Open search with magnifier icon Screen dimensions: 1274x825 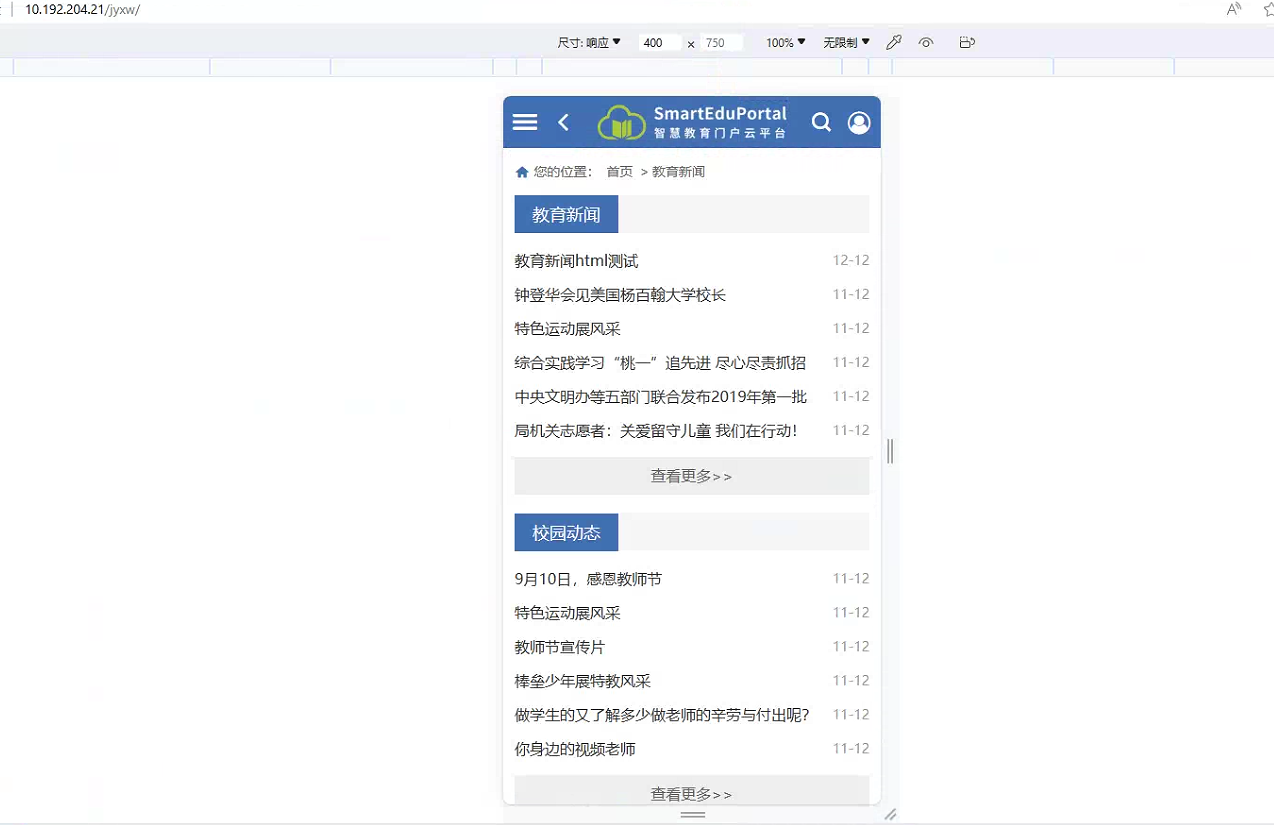821,122
